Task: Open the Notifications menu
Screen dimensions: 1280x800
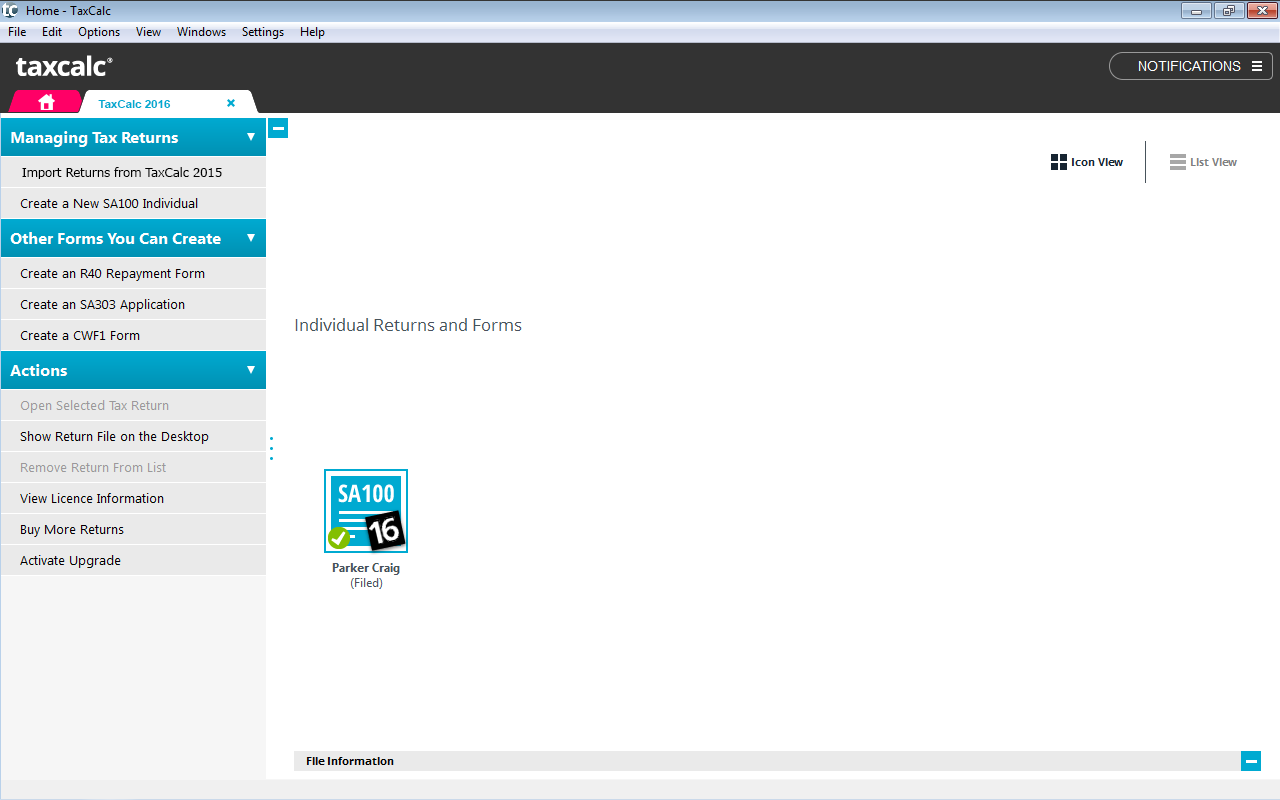Action: tap(1190, 66)
